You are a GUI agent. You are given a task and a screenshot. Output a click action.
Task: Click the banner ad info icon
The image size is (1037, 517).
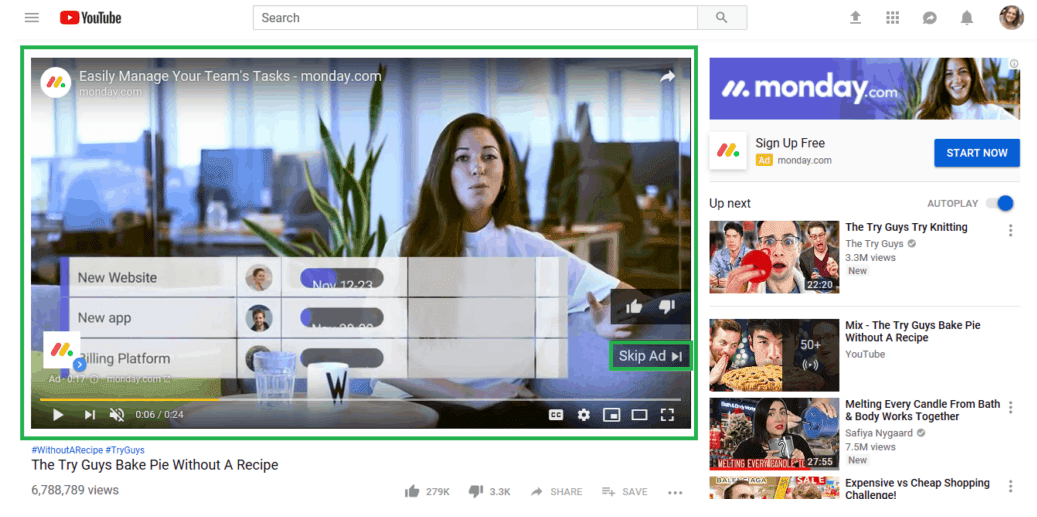[1015, 63]
